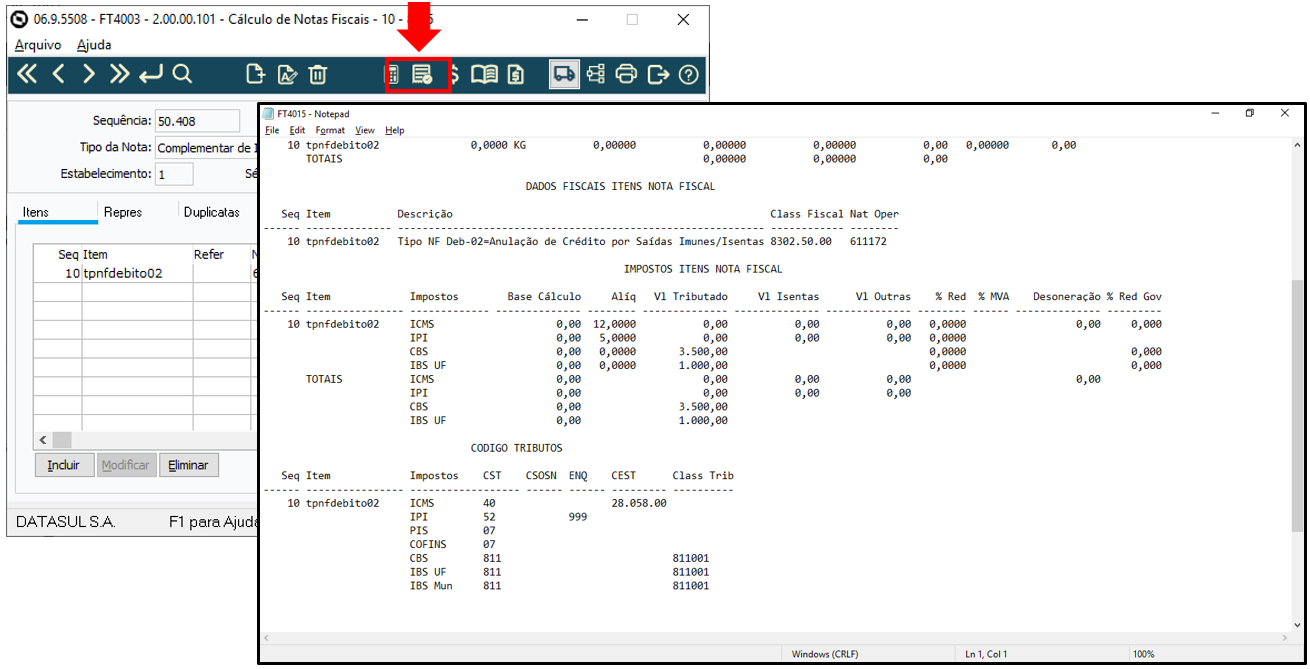The height and width of the screenshot is (669, 1310).
Task: Click the DADOS FISCAIS ITENS NOTA FISCAL heading
Action: point(620,186)
